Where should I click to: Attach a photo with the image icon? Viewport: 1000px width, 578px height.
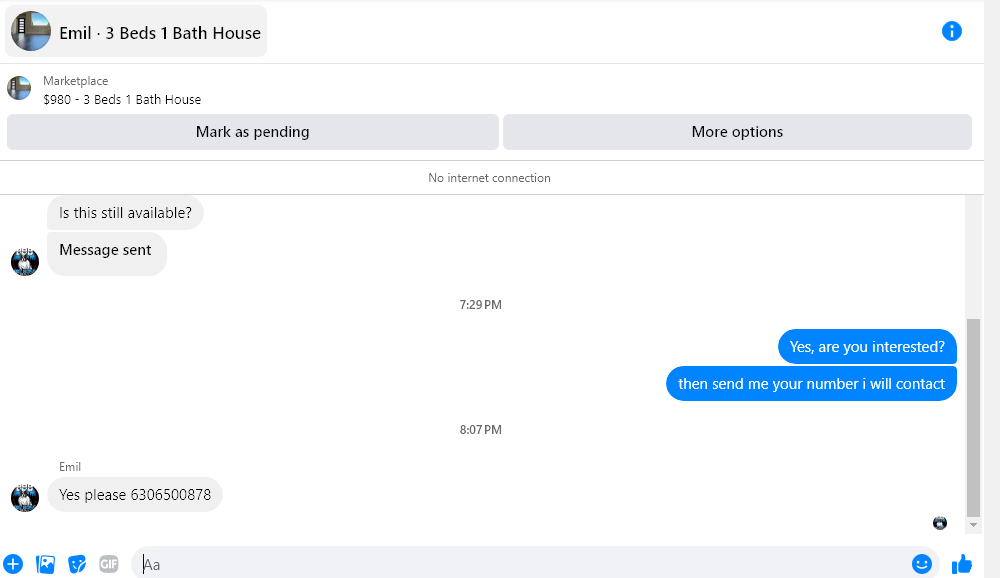pyautogui.click(x=45, y=564)
